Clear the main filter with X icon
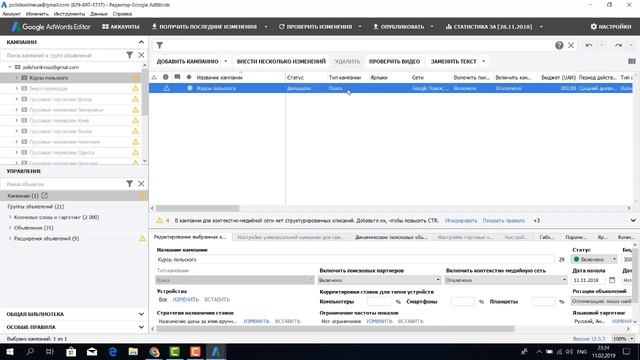 pyautogui.click(x=571, y=45)
